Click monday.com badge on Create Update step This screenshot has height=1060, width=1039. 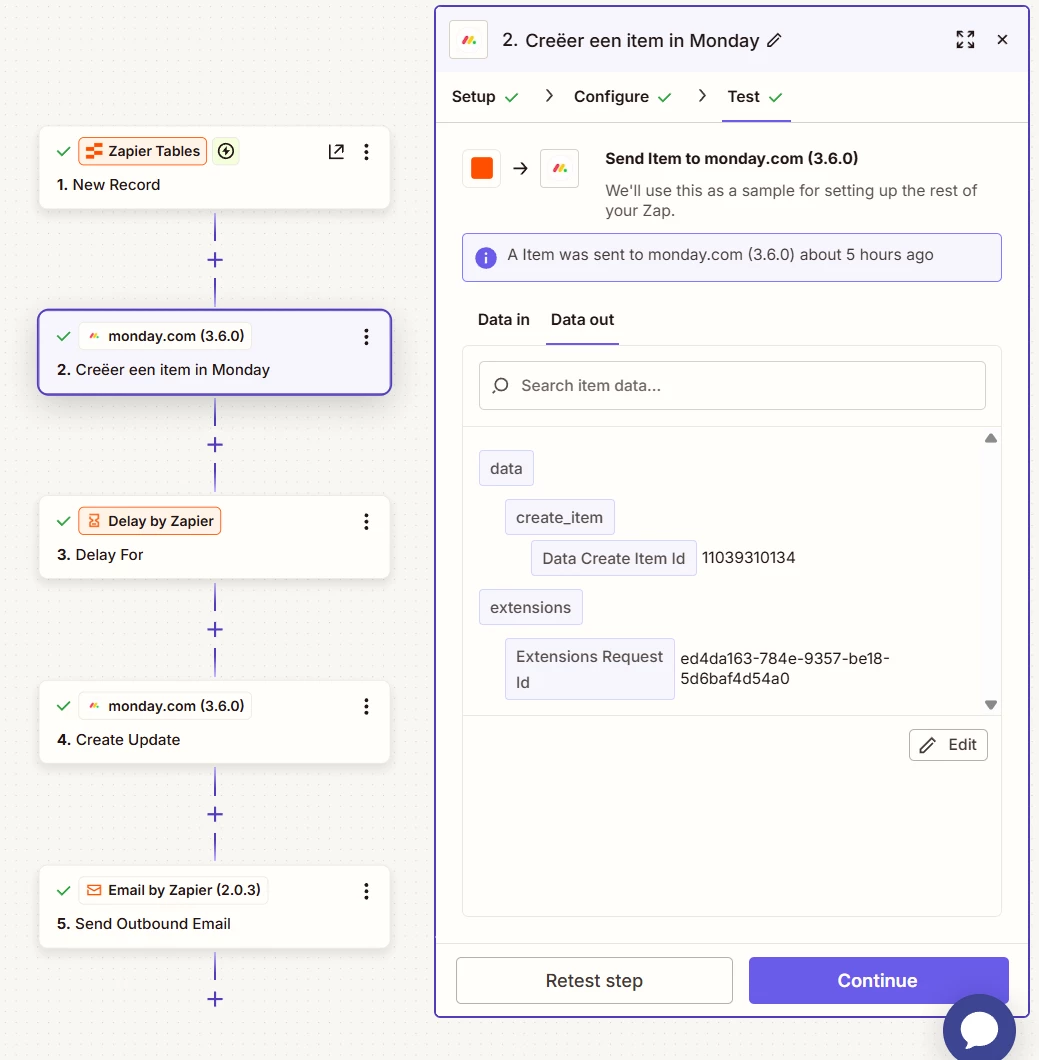(x=166, y=706)
